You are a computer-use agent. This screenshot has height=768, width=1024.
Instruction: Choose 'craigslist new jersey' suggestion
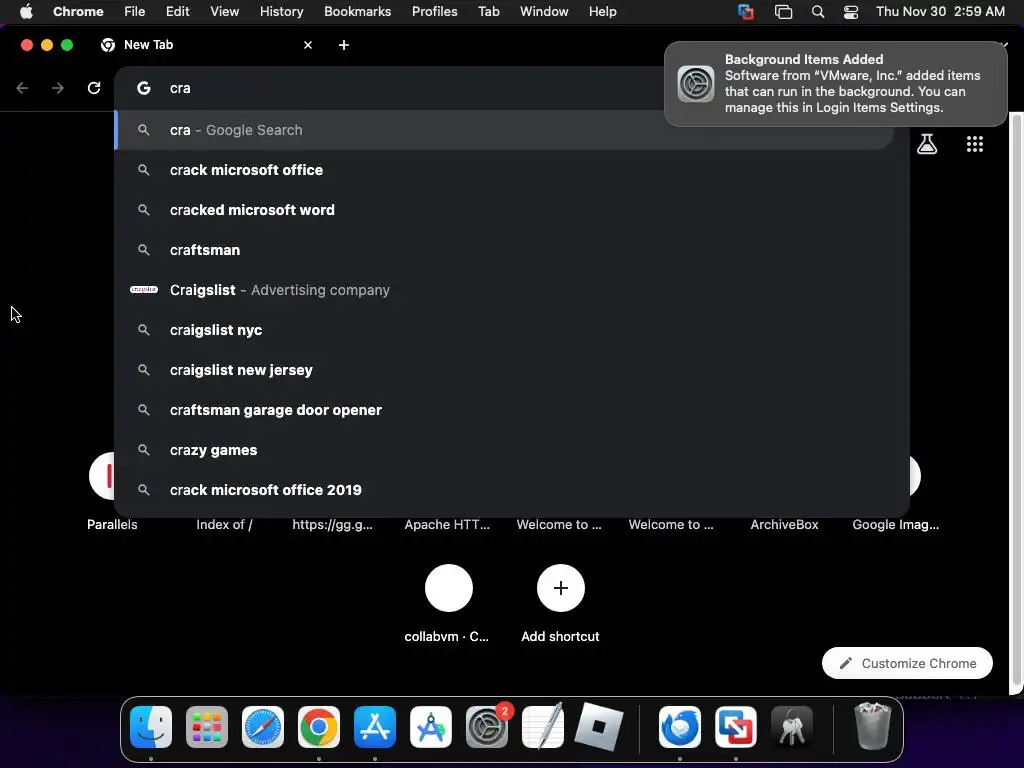tap(512, 370)
